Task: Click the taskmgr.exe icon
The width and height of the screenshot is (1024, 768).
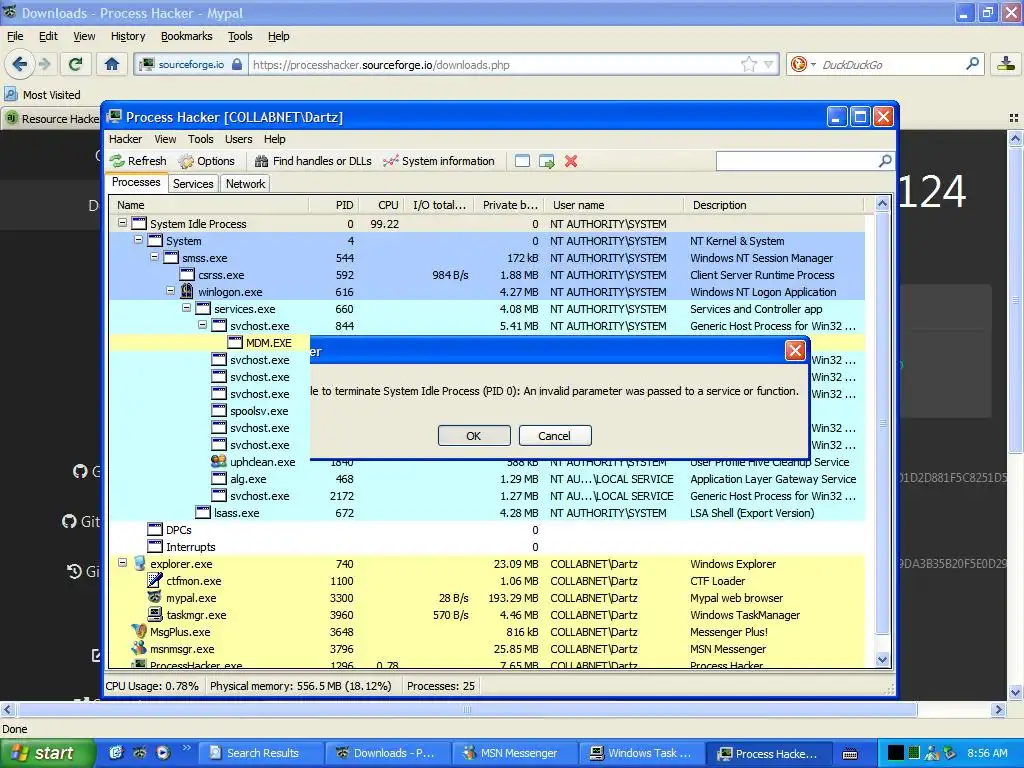Action: [x=155, y=614]
